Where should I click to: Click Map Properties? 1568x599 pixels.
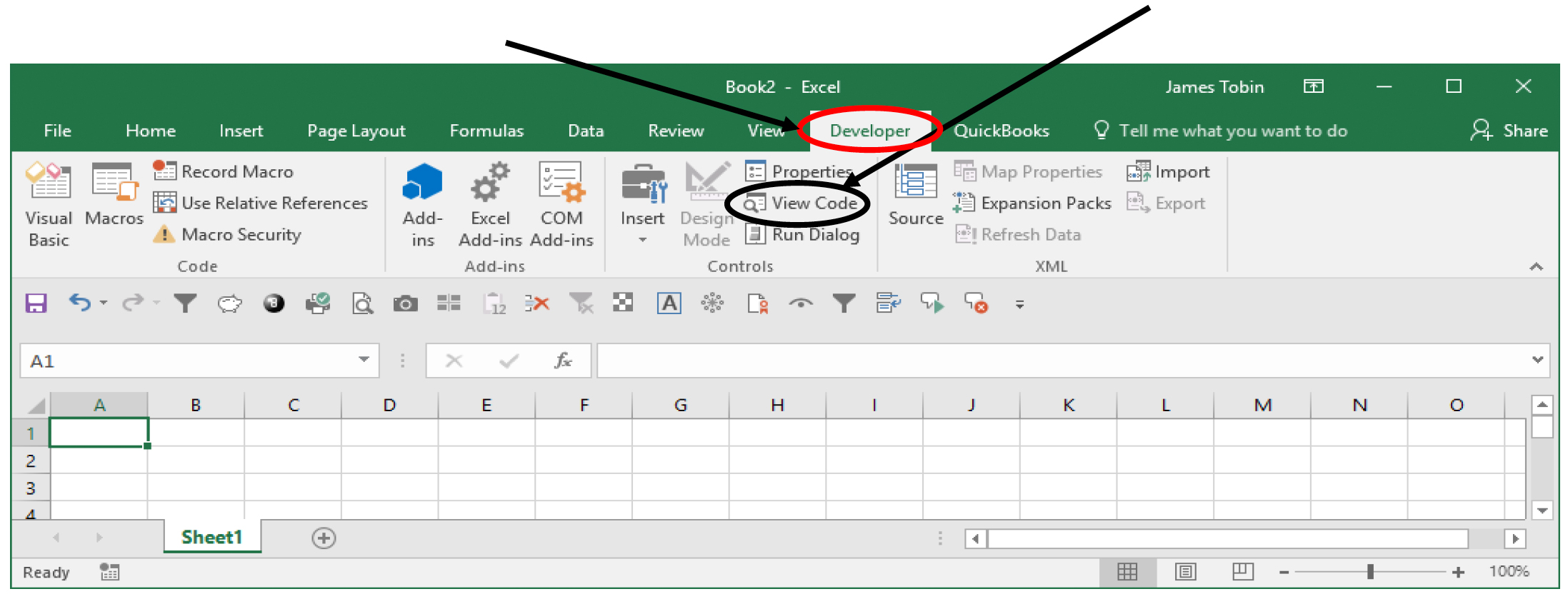tap(1028, 171)
